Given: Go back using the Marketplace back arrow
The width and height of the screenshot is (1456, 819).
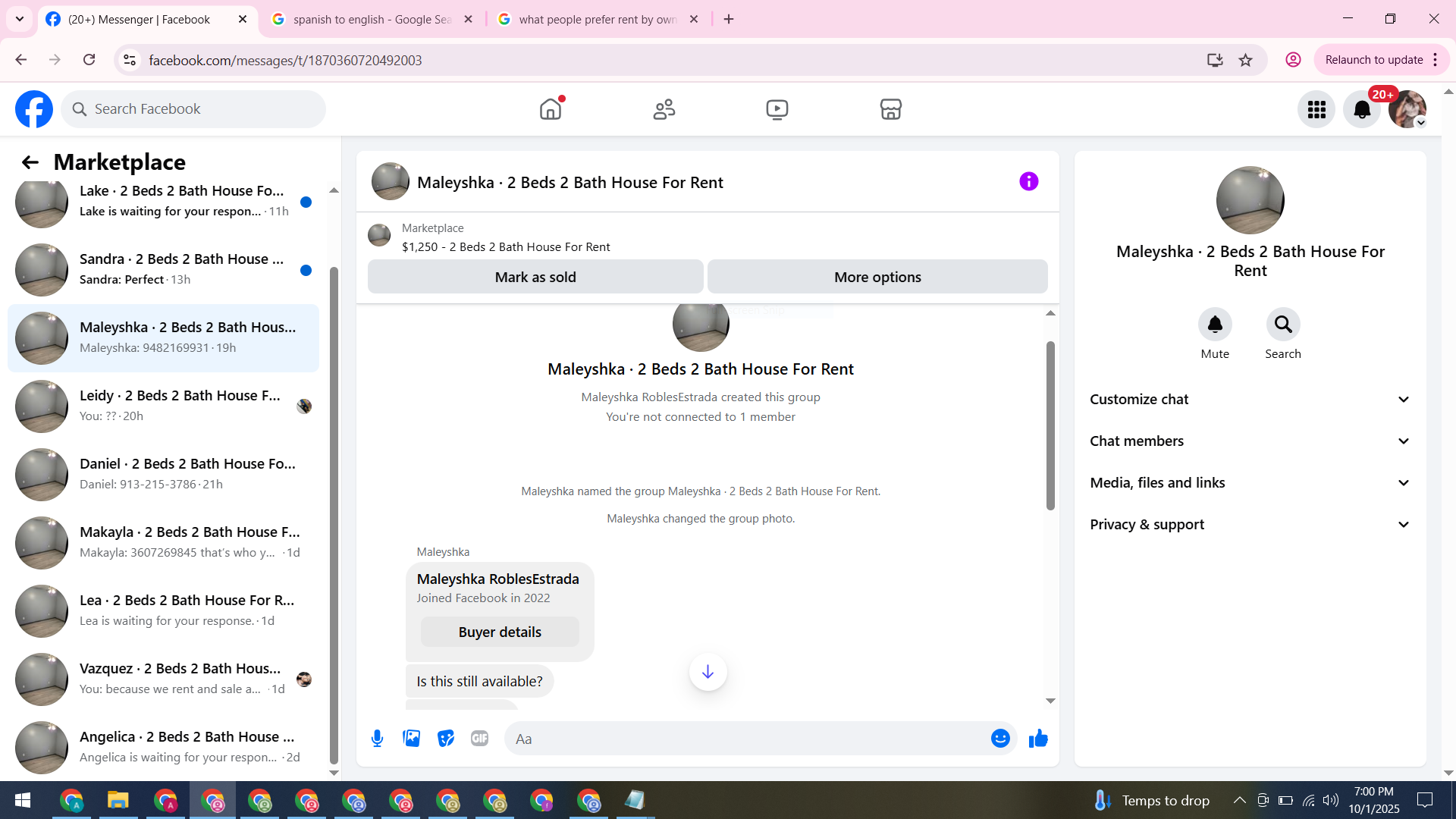Looking at the screenshot, I should tap(30, 162).
